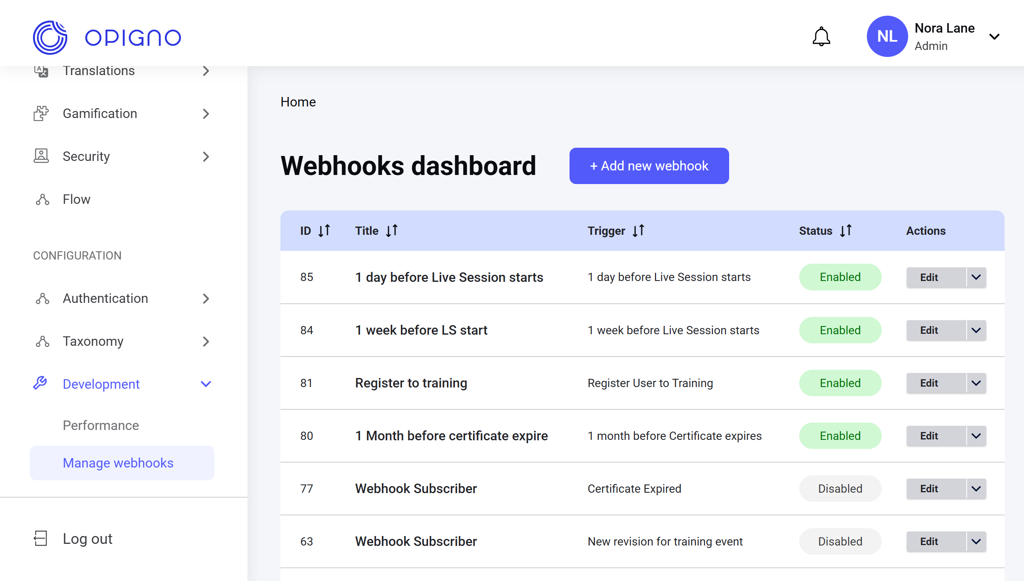This screenshot has height=581, width=1024.
Task: Click the Certificate Expired trigger text
Action: pyautogui.click(x=634, y=489)
